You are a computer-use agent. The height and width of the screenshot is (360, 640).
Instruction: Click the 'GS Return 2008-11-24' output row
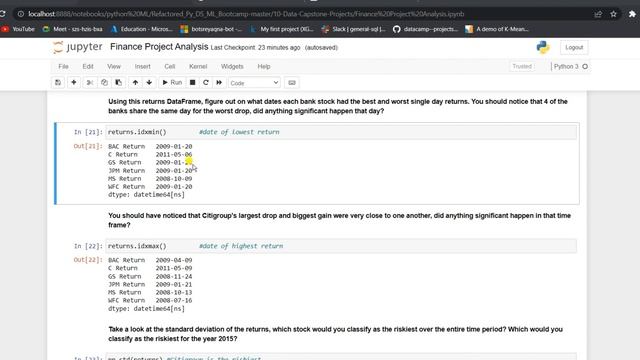pos(150,276)
